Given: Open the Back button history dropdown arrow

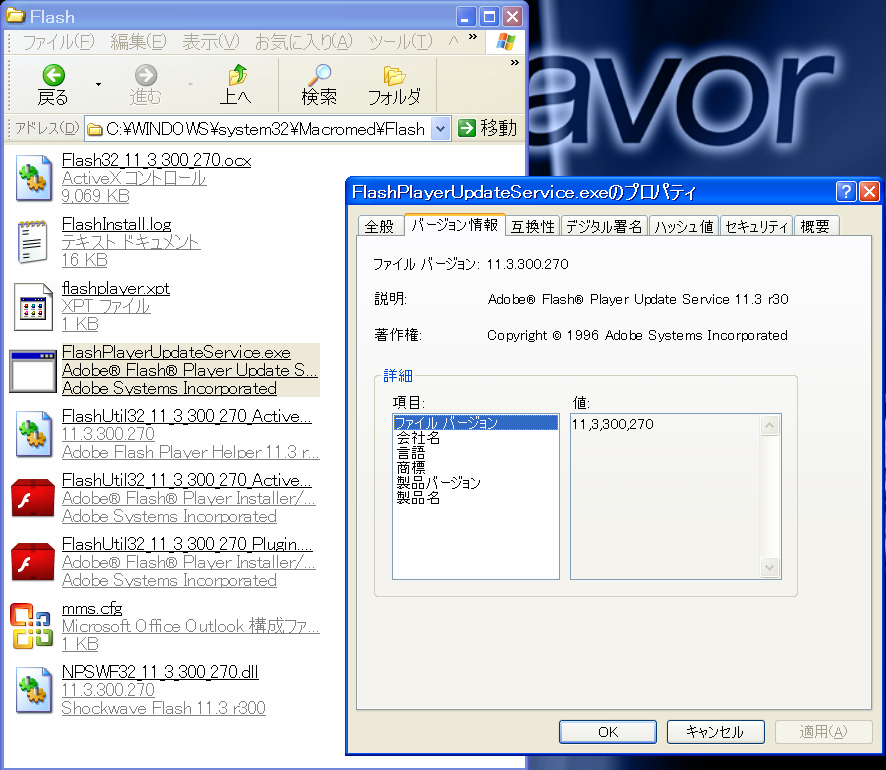Looking at the screenshot, I should [98, 84].
